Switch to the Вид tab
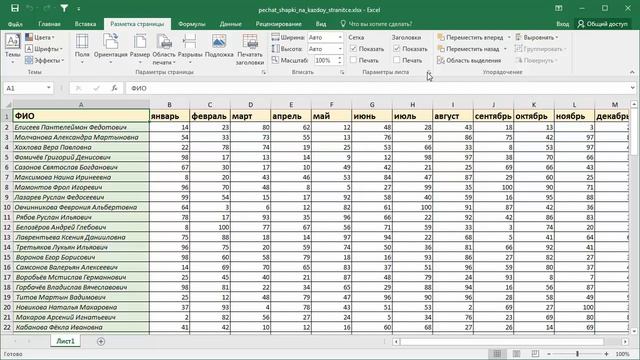Viewport: 640px width, 360px height. tap(321, 24)
